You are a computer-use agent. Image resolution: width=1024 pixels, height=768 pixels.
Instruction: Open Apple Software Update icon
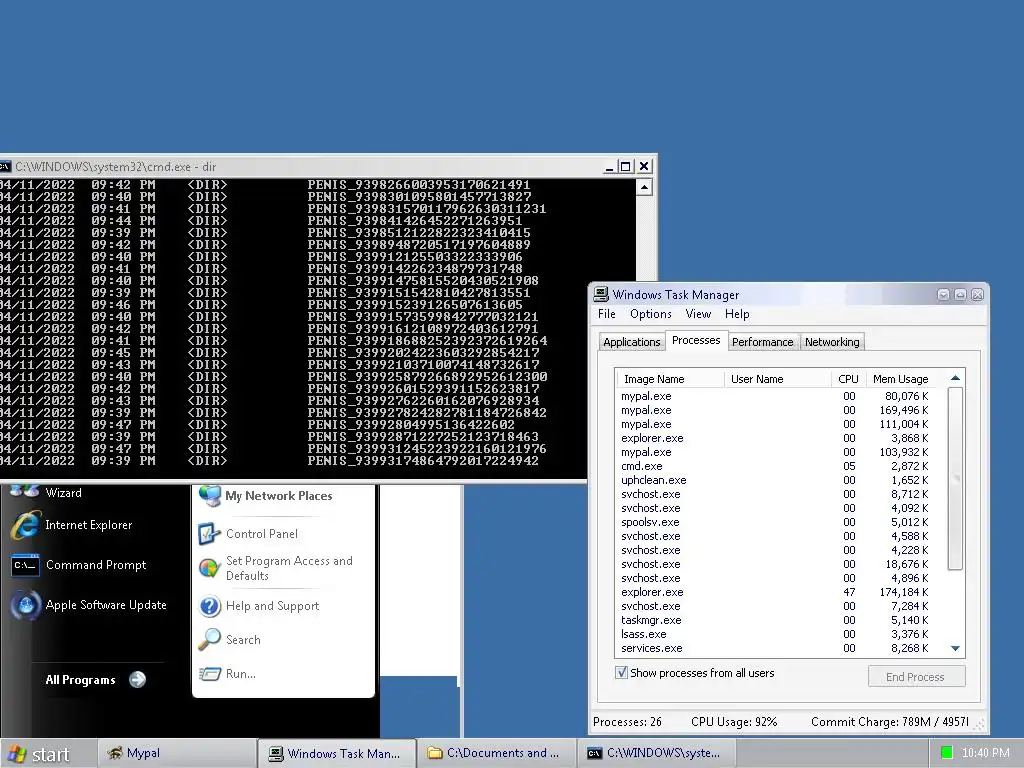coord(26,605)
